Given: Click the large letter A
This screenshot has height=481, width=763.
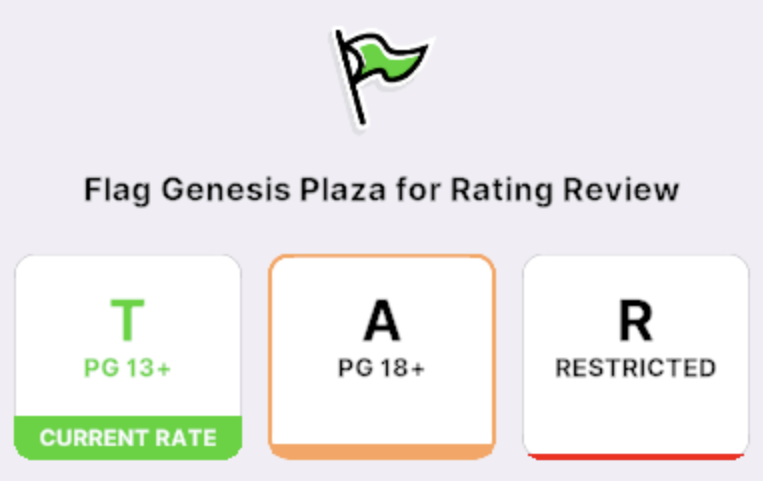Looking at the screenshot, I should (x=381, y=321).
